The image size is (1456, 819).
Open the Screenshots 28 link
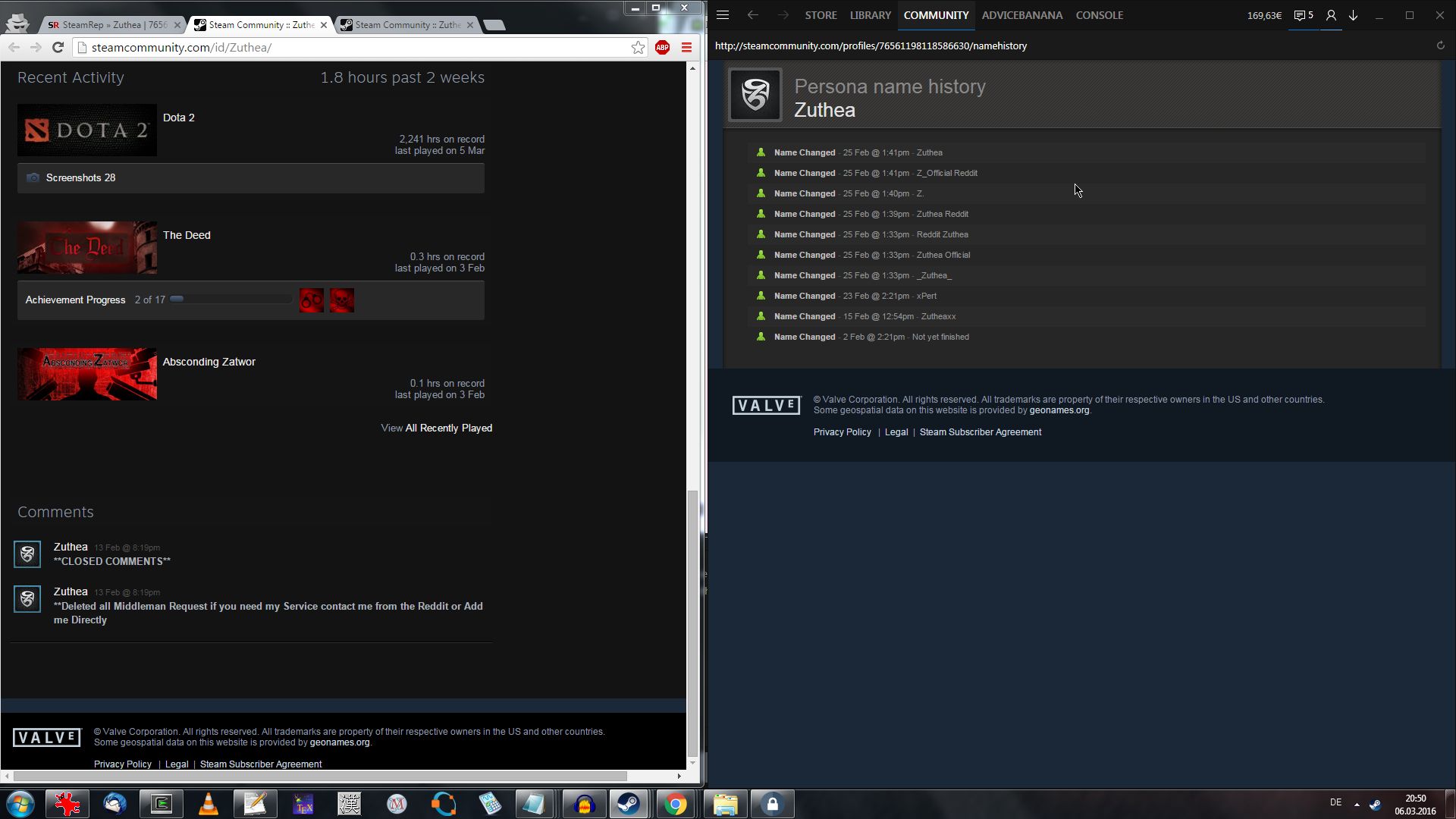coord(80,178)
